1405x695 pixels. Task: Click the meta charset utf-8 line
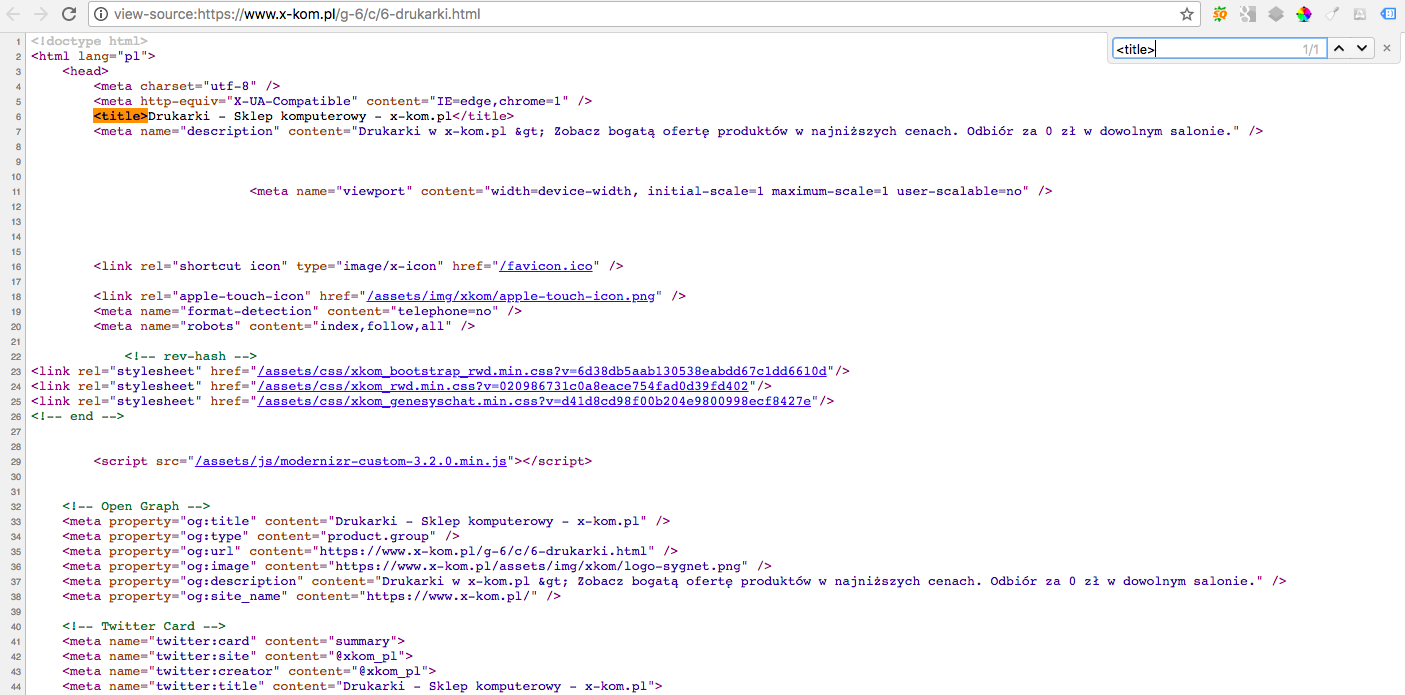tap(186, 86)
